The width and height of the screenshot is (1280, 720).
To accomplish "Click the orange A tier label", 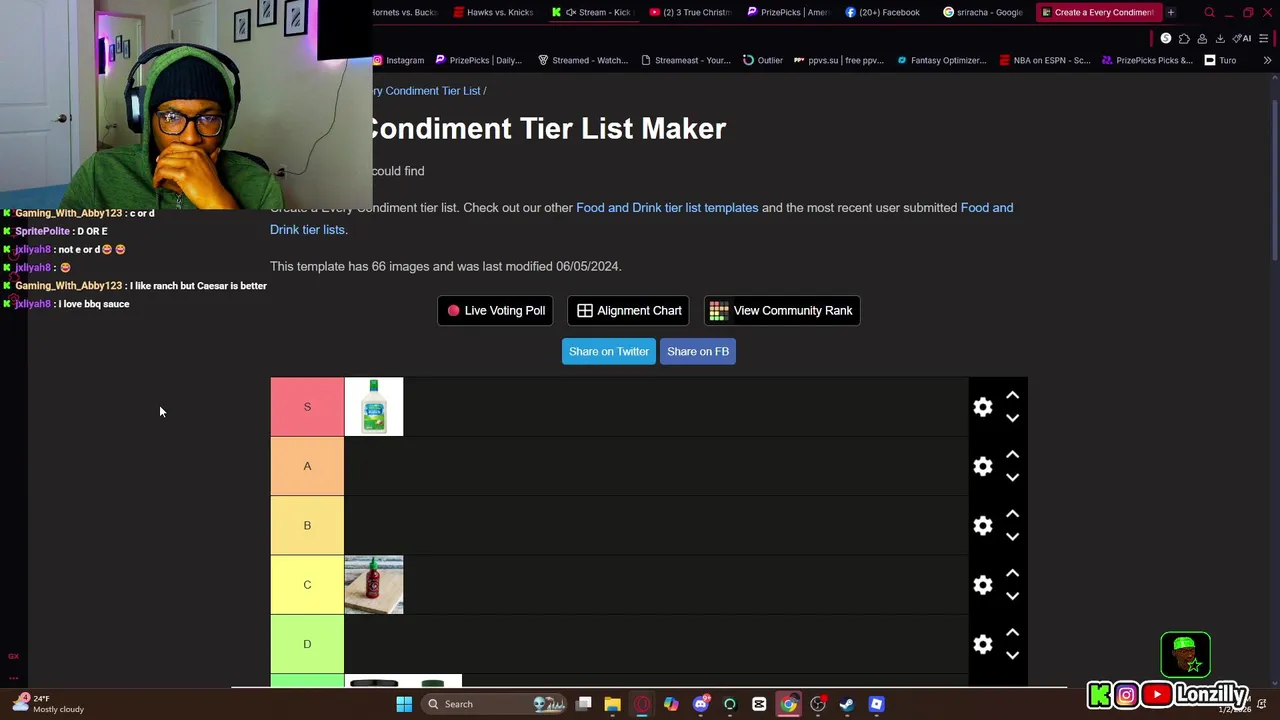I will coord(307,466).
